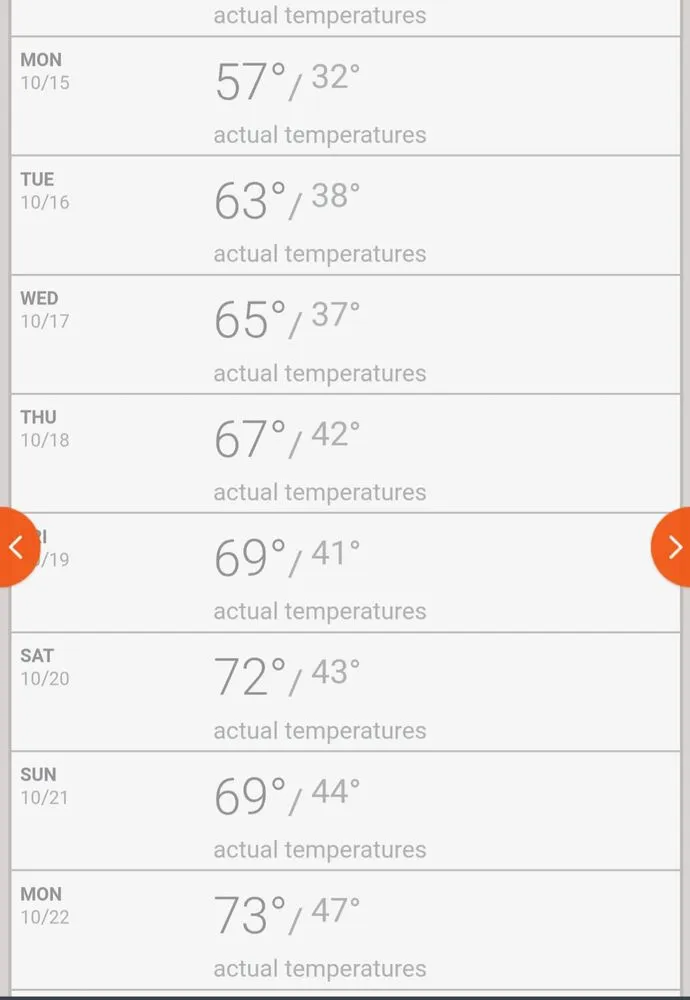The image size is (690, 1000).
Task: Click the 32° low temperature
Action: (x=335, y=77)
